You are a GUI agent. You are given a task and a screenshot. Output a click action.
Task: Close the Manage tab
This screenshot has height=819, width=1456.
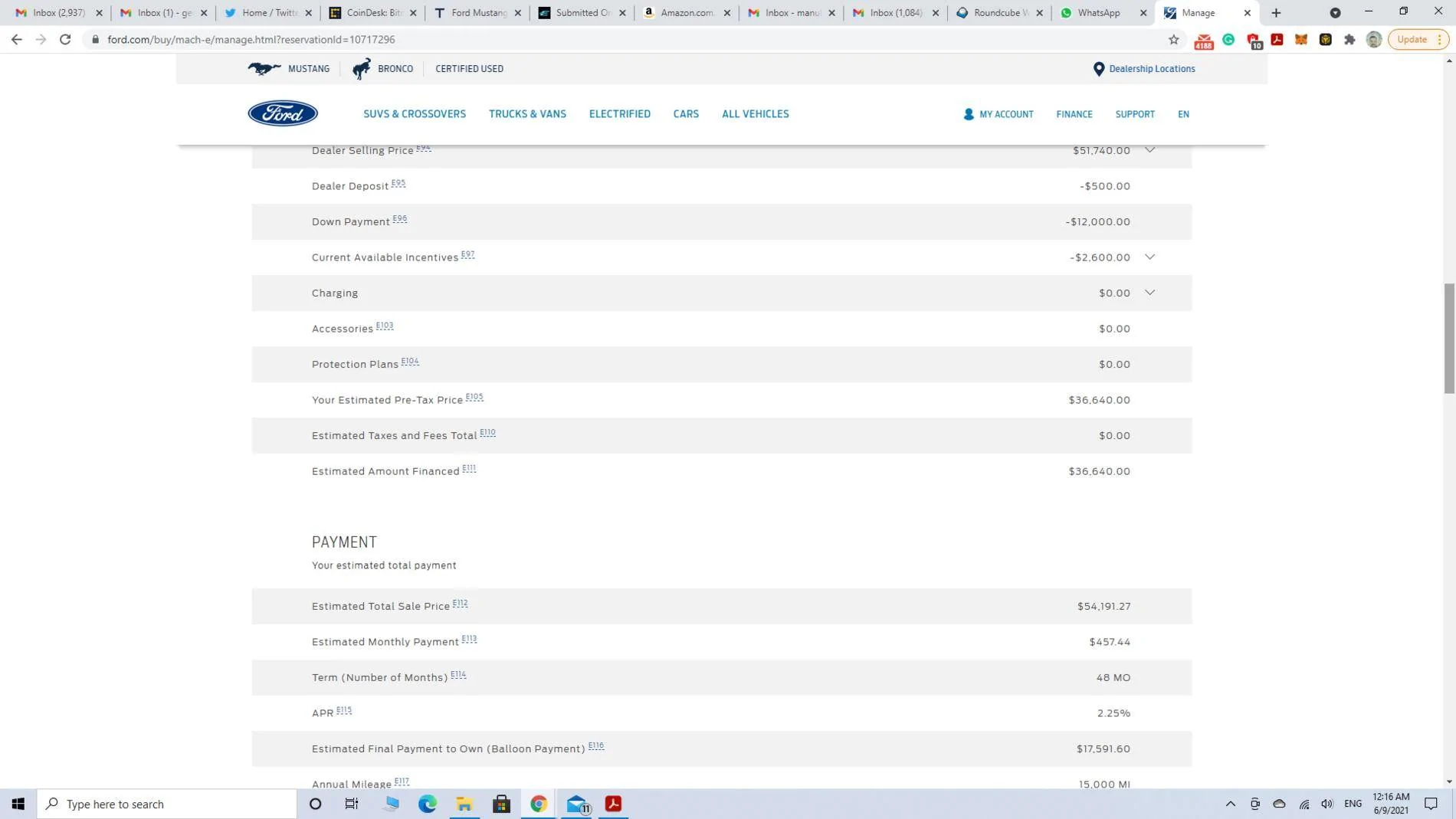point(1247,13)
